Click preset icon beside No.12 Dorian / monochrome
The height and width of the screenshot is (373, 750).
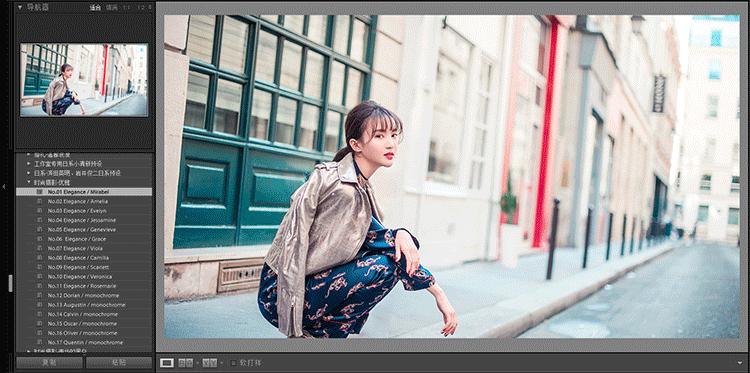click(x=40, y=296)
